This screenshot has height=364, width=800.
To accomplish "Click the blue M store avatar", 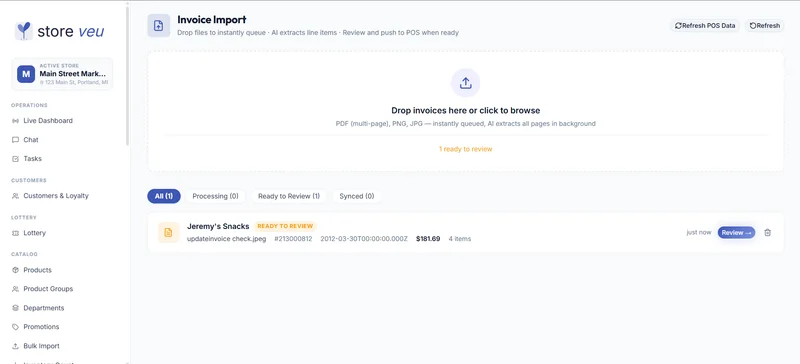I will 26,74.
